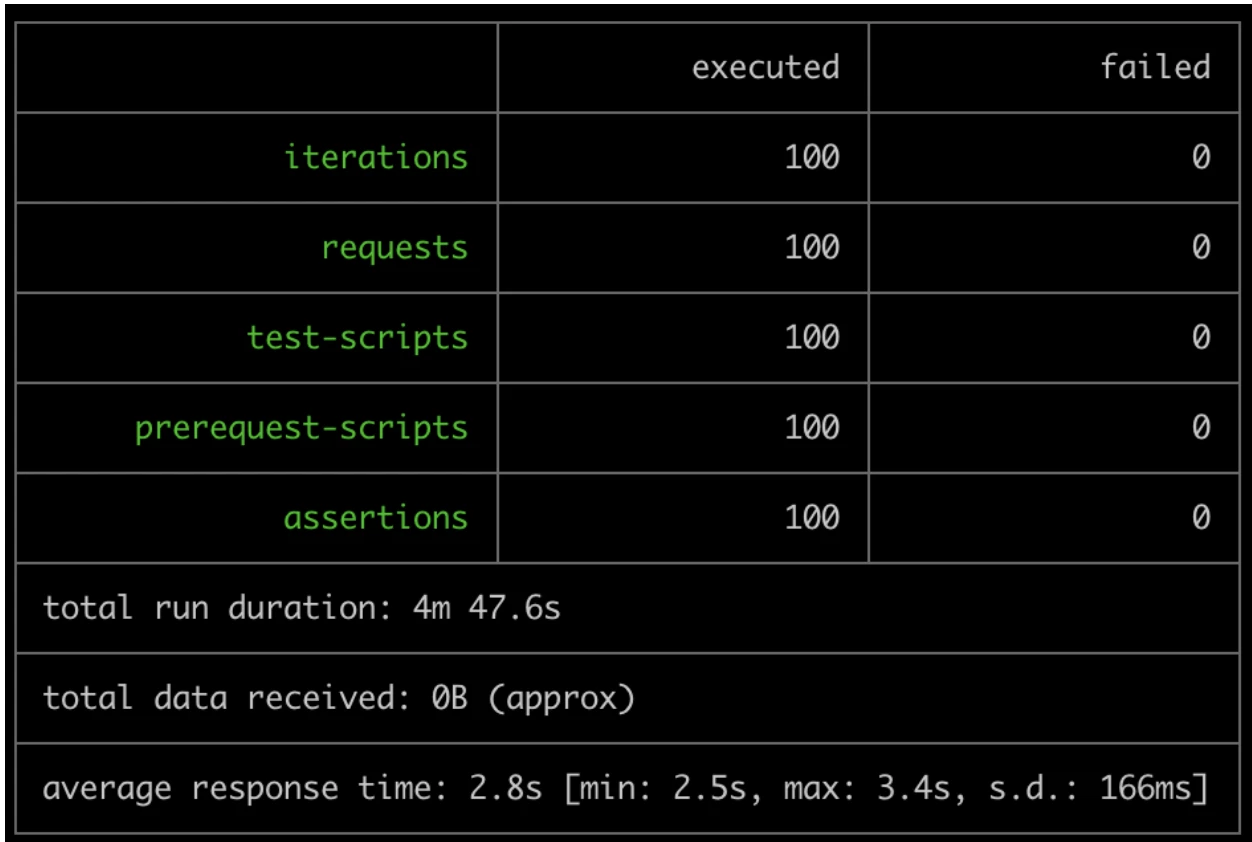The width and height of the screenshot is (1252, 842).
Task: Click the average response time line
Action: tap(626, 788)
